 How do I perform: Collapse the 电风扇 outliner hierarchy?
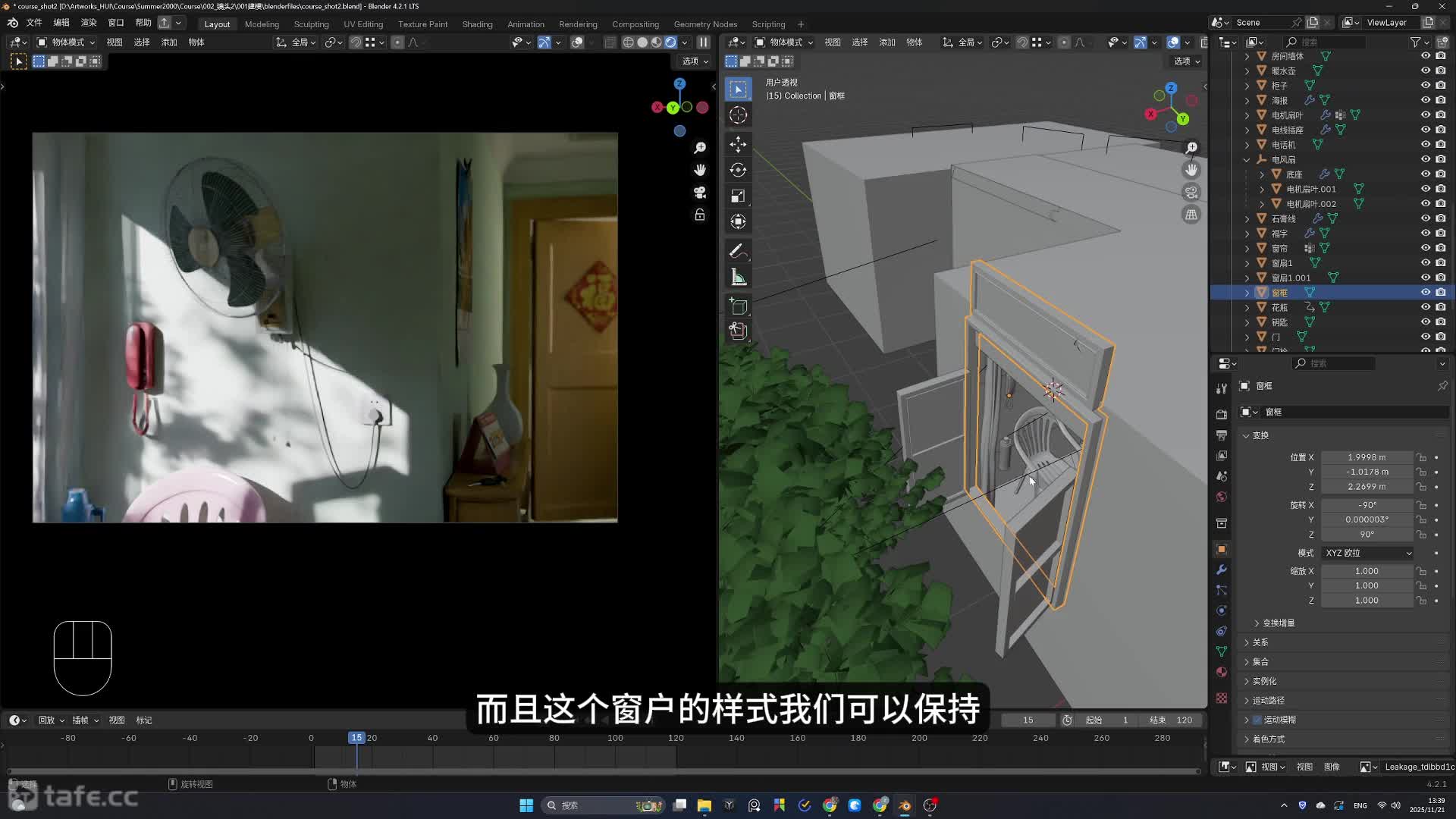(x=1247, y=159)
